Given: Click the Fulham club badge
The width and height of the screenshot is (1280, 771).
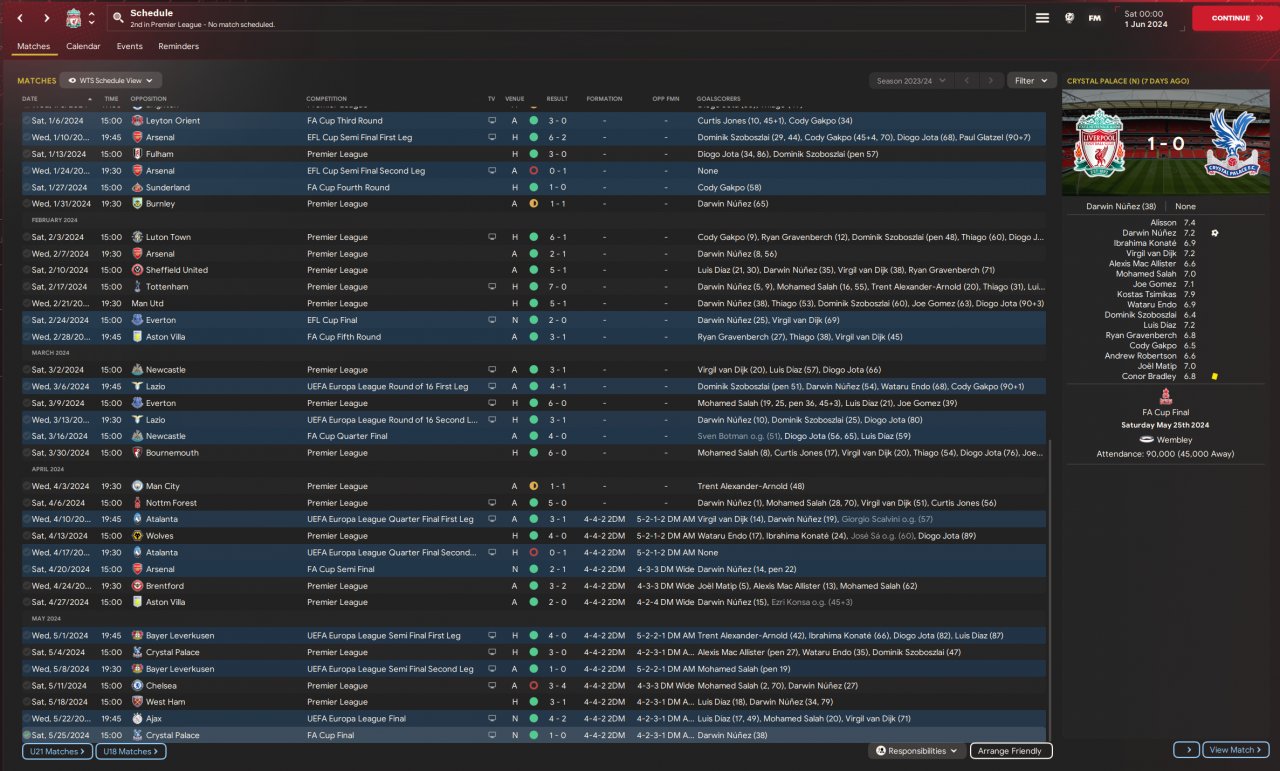Looking at the screenshot, I should coord(138,154).
